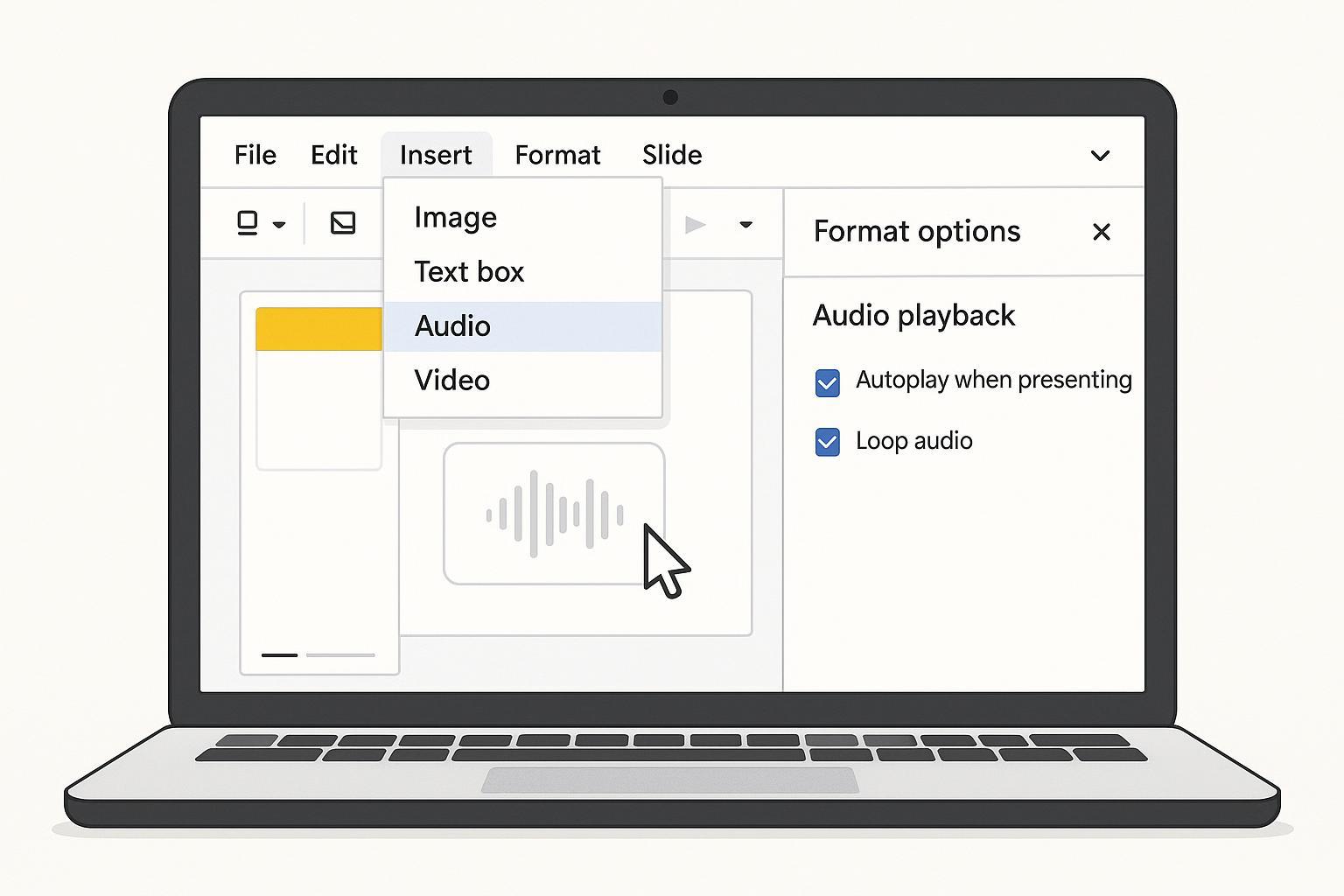Image resolution: width=1344 pixels, height=896 pixels.
Task: Click the new slide icon in toolbar
Action: (248, 224)
